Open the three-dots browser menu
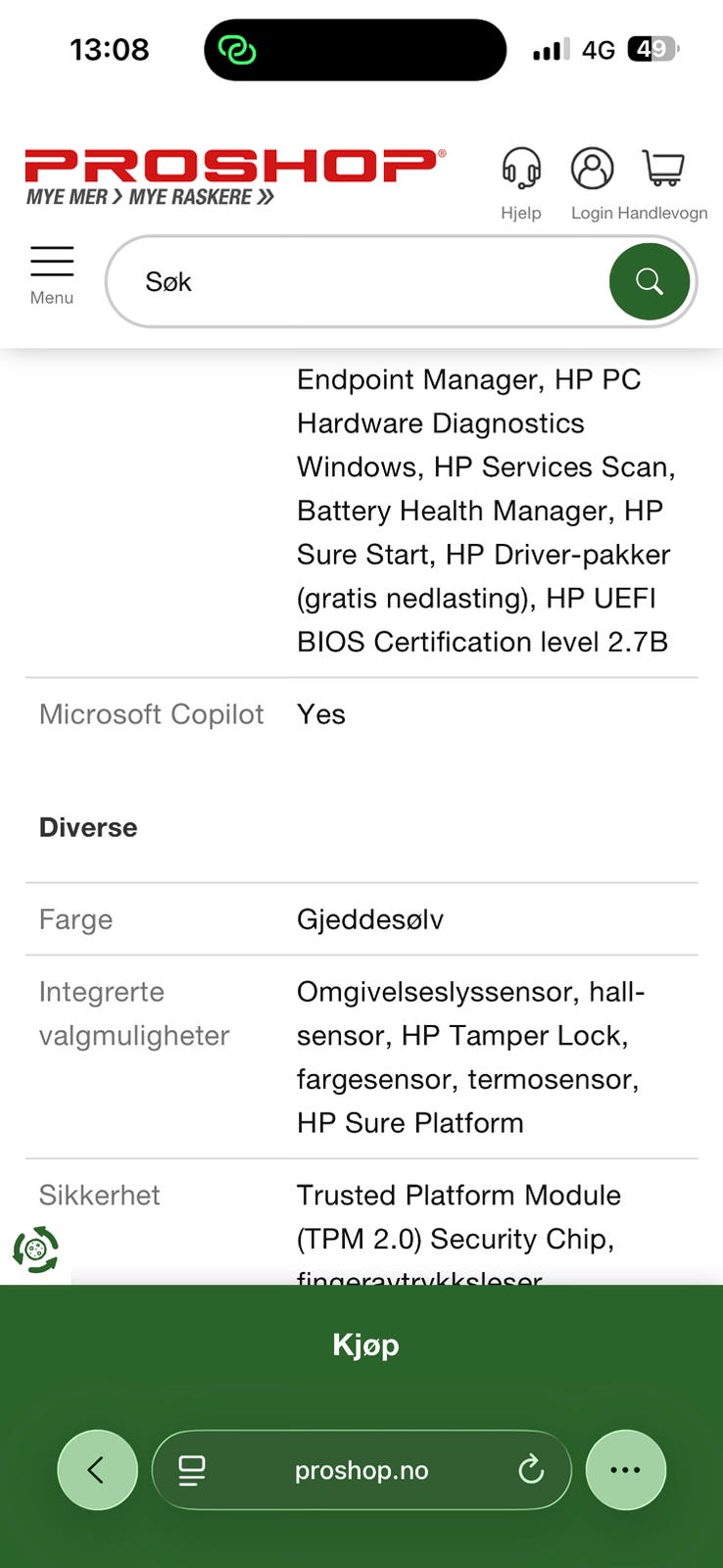The width and height of the screenshot is (723, 1568). pyautogui.click(x=625, y=1470)
